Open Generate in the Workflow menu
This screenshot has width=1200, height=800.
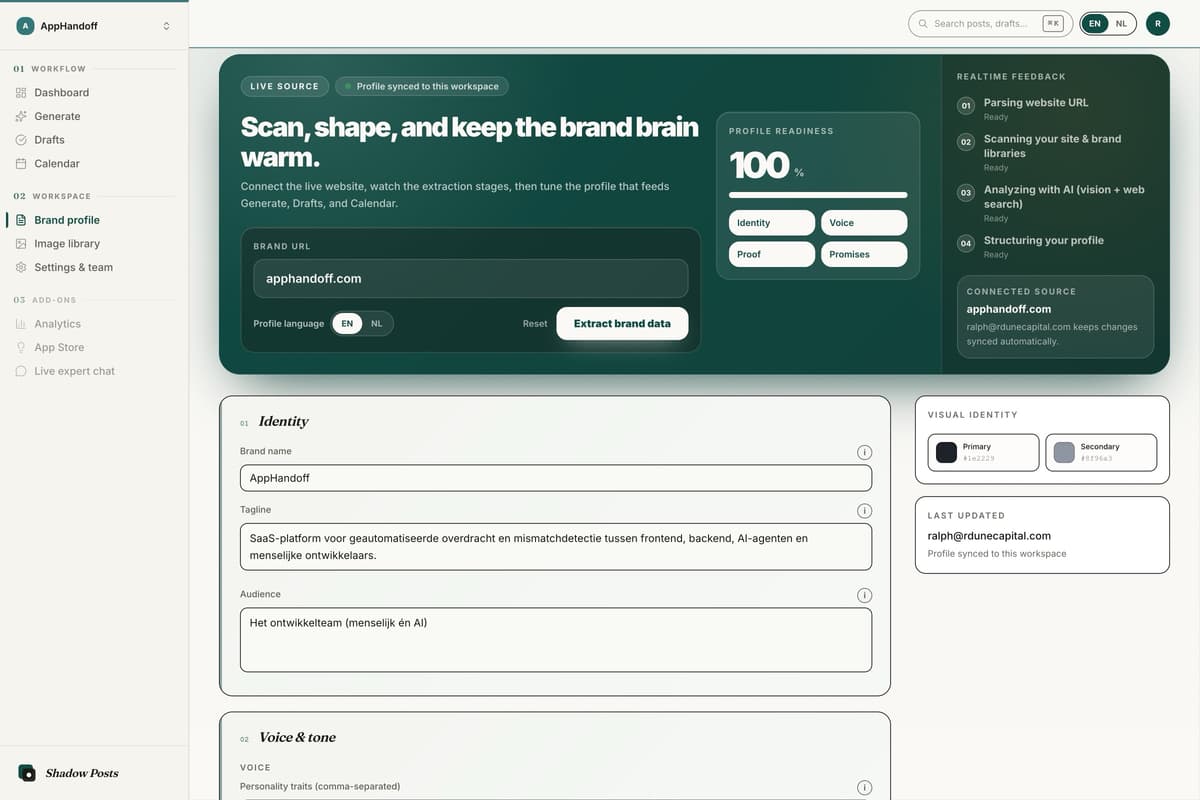(57, 116)
